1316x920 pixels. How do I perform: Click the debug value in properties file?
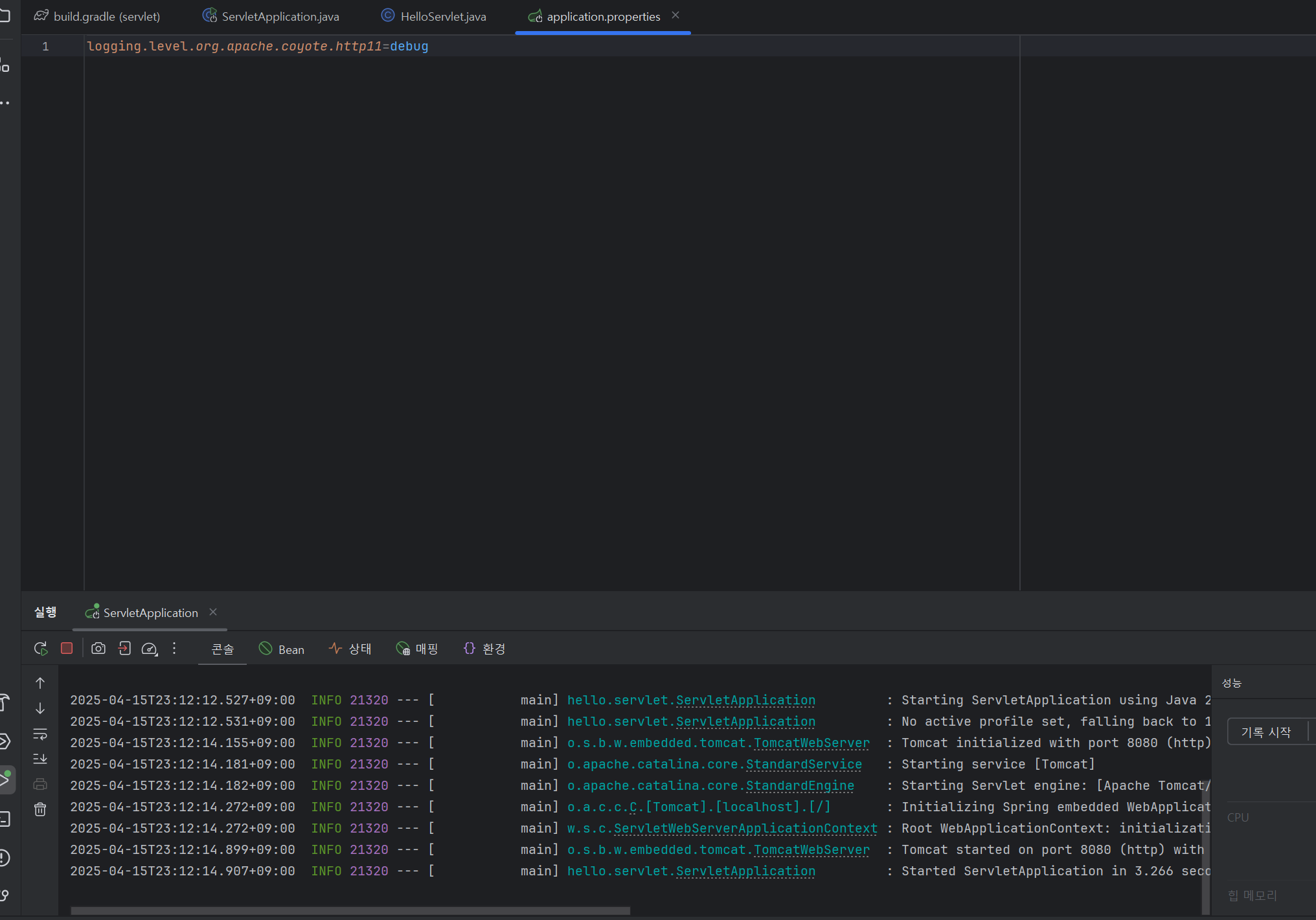(x=409, y=46)
